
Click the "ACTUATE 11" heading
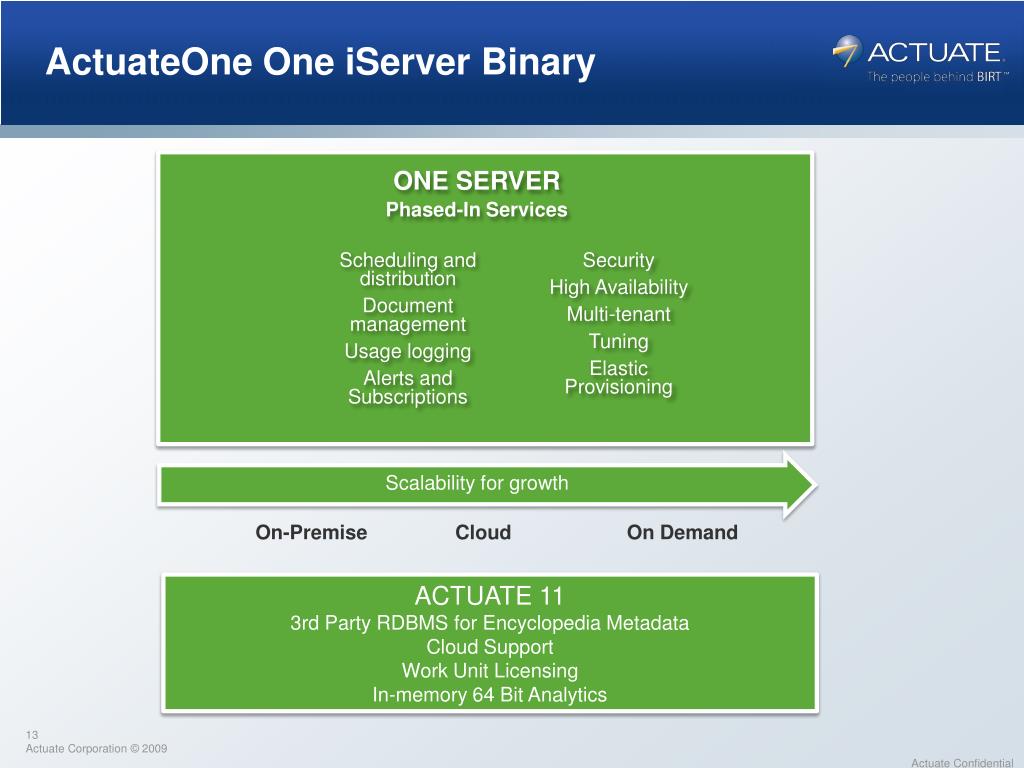point(489,596)
